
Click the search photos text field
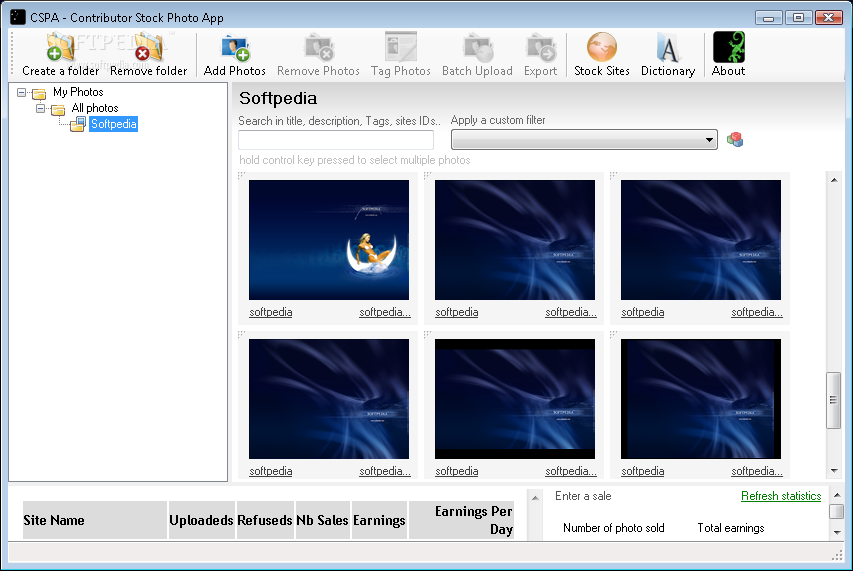(x=336, y=140)
